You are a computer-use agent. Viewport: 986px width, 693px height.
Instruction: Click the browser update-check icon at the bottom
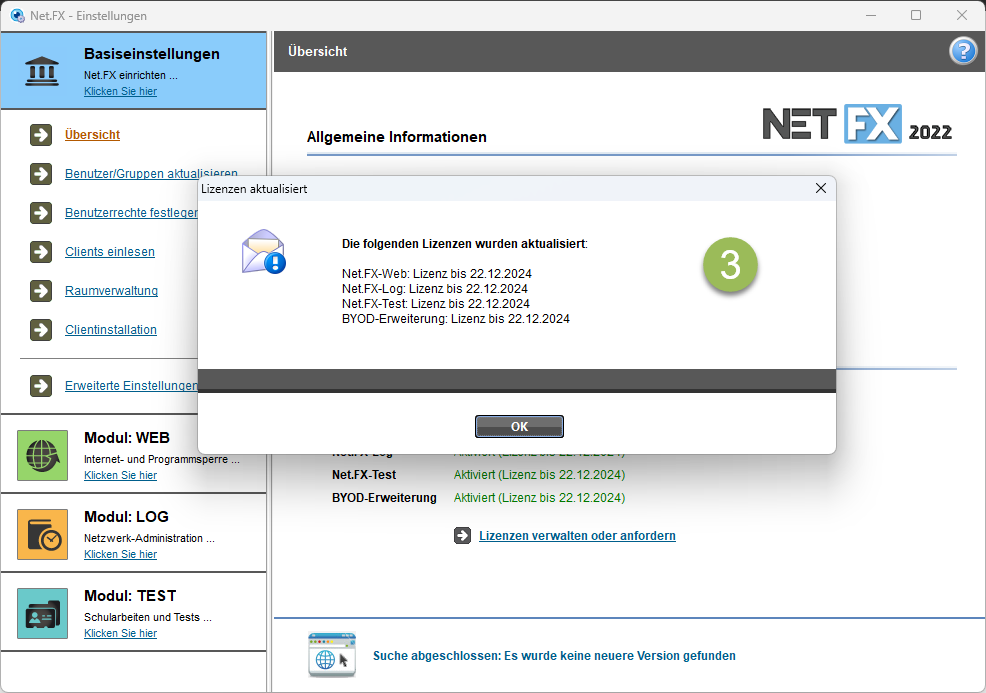[332, 655]
